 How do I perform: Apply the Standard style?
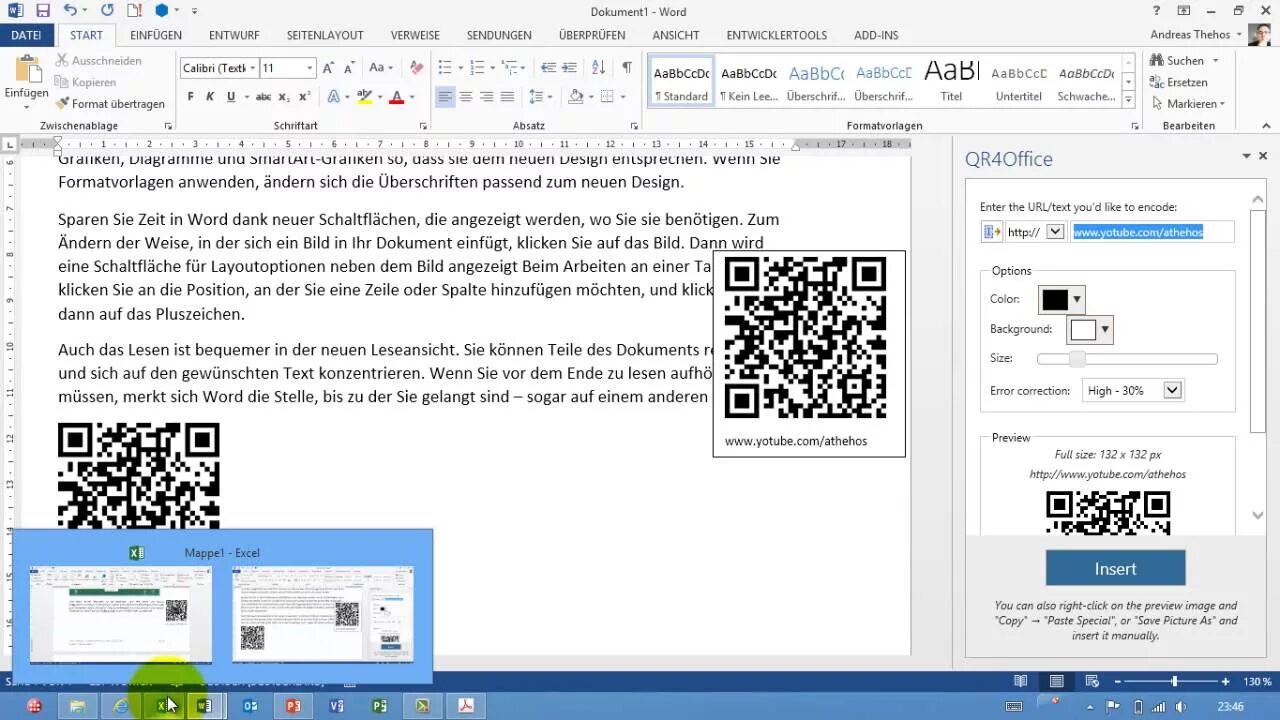(x=681, y=81)
